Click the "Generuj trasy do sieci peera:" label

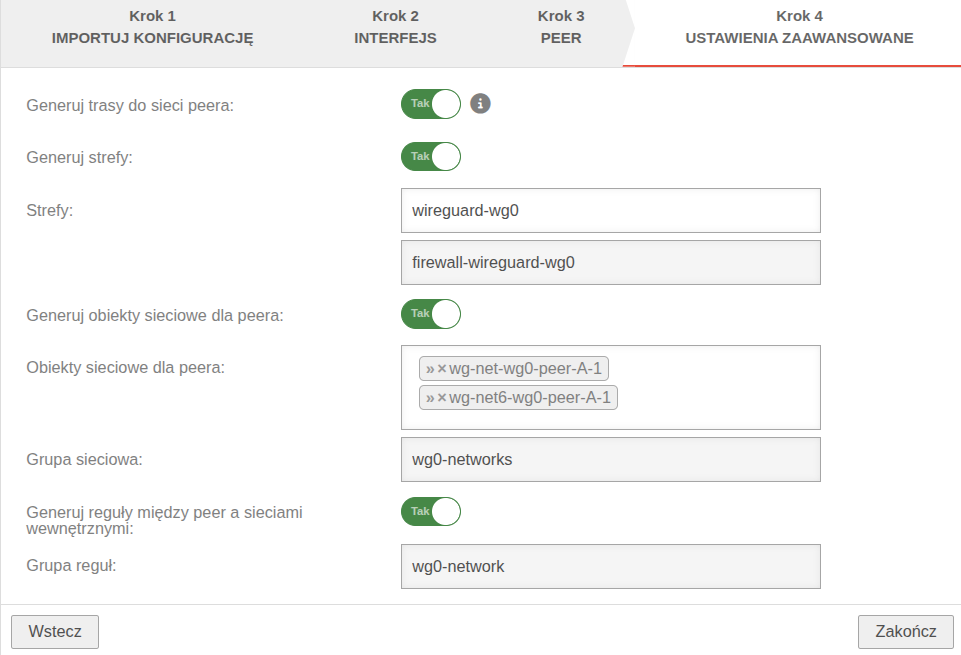click(130, 105)
